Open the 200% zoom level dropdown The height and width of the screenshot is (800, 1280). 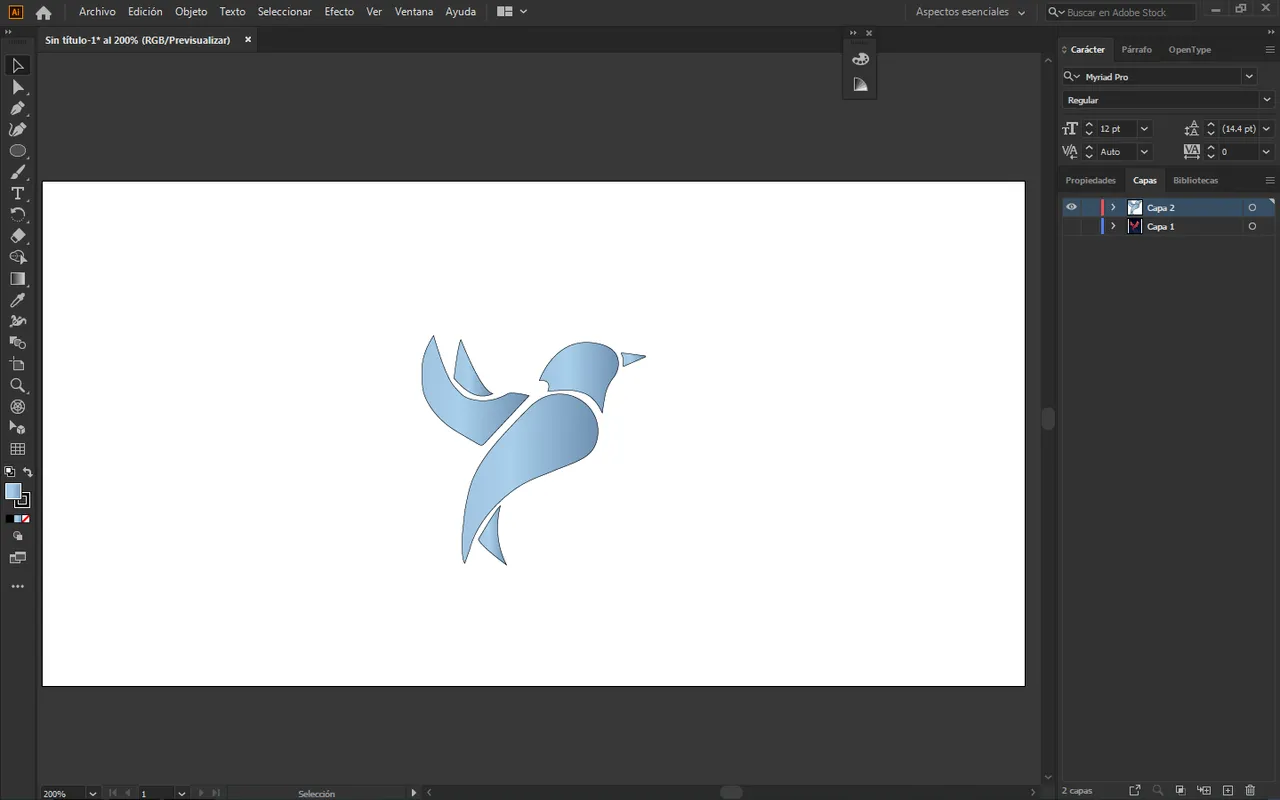click(x=93, y=793)
